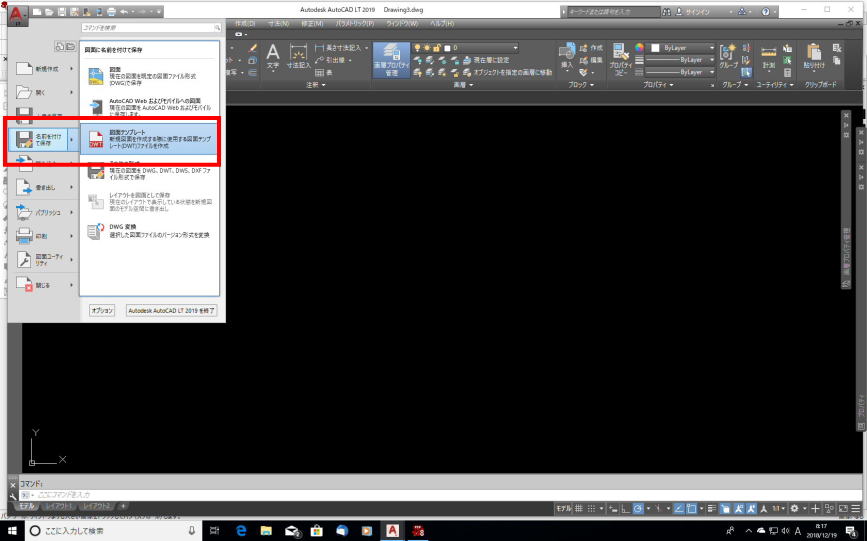Open ByLayer color dropdown
The width and height of the screenshot is (867, 541).
click(x=681, y=48)
